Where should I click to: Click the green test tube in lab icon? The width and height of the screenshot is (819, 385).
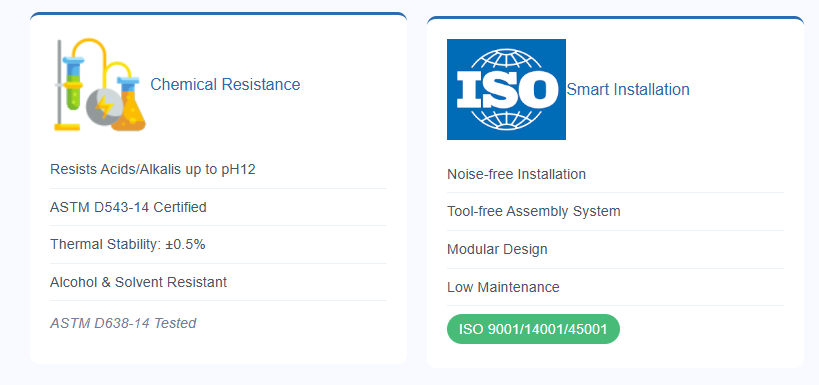73,84
